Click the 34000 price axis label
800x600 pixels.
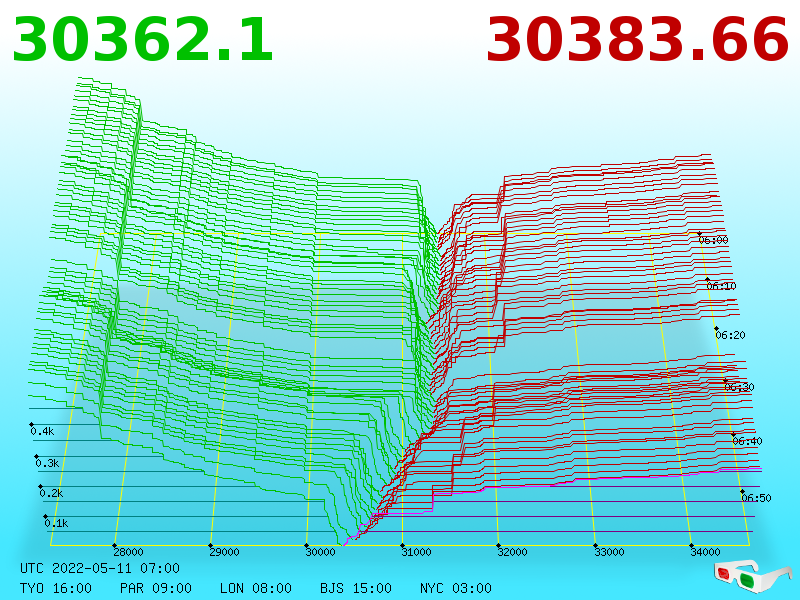705,552
